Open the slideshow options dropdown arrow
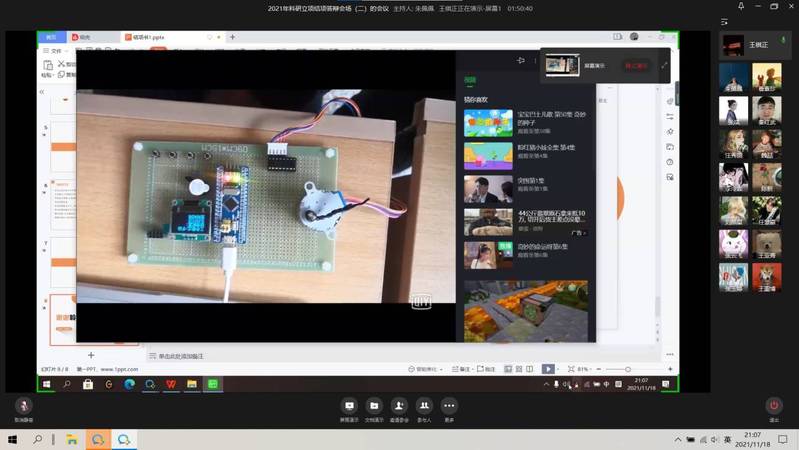The height and width of the screenshot is (450, 799). pyautogui.click(x=558, y=369)
